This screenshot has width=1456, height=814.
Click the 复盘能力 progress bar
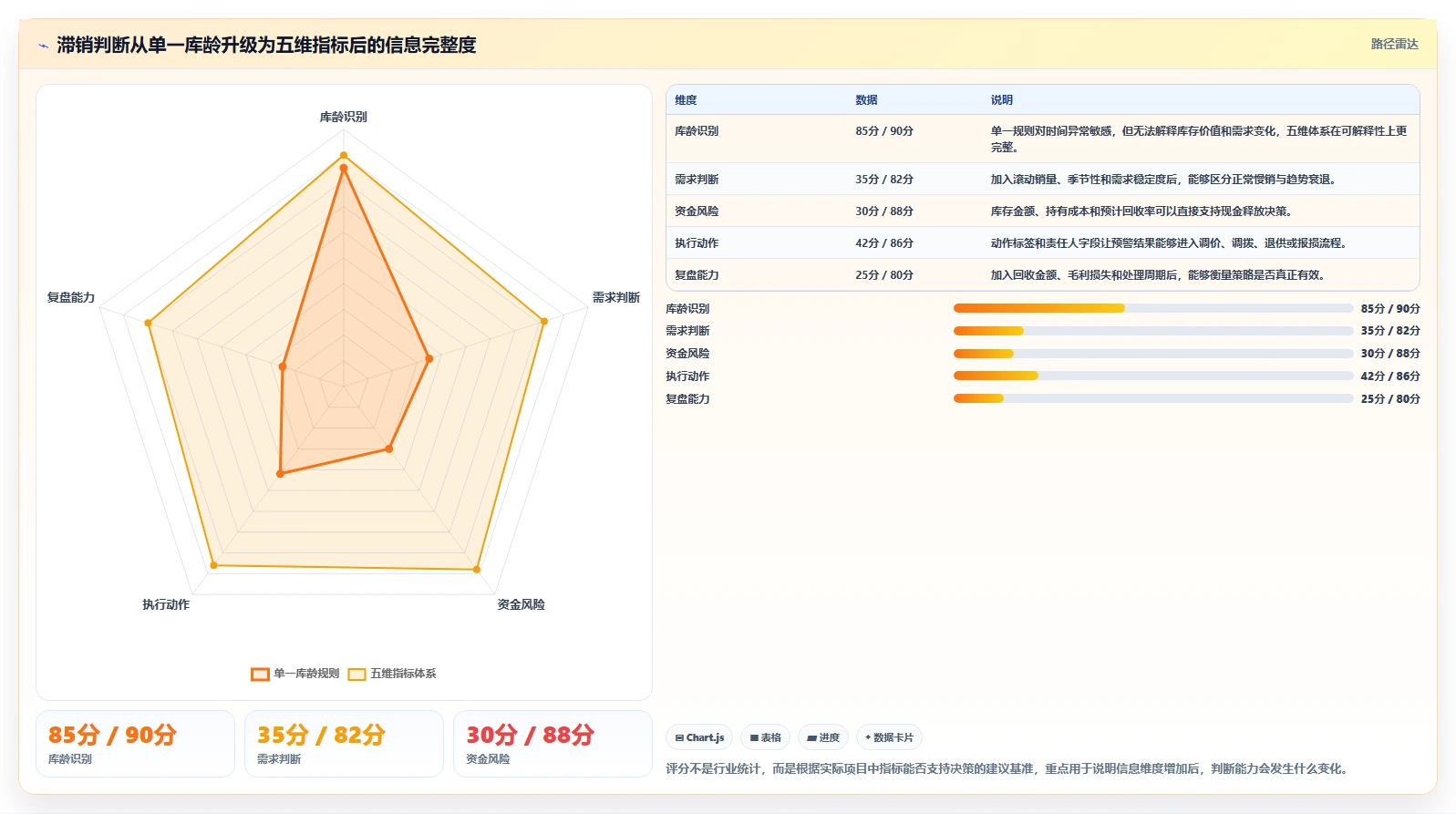point(1153,398)
